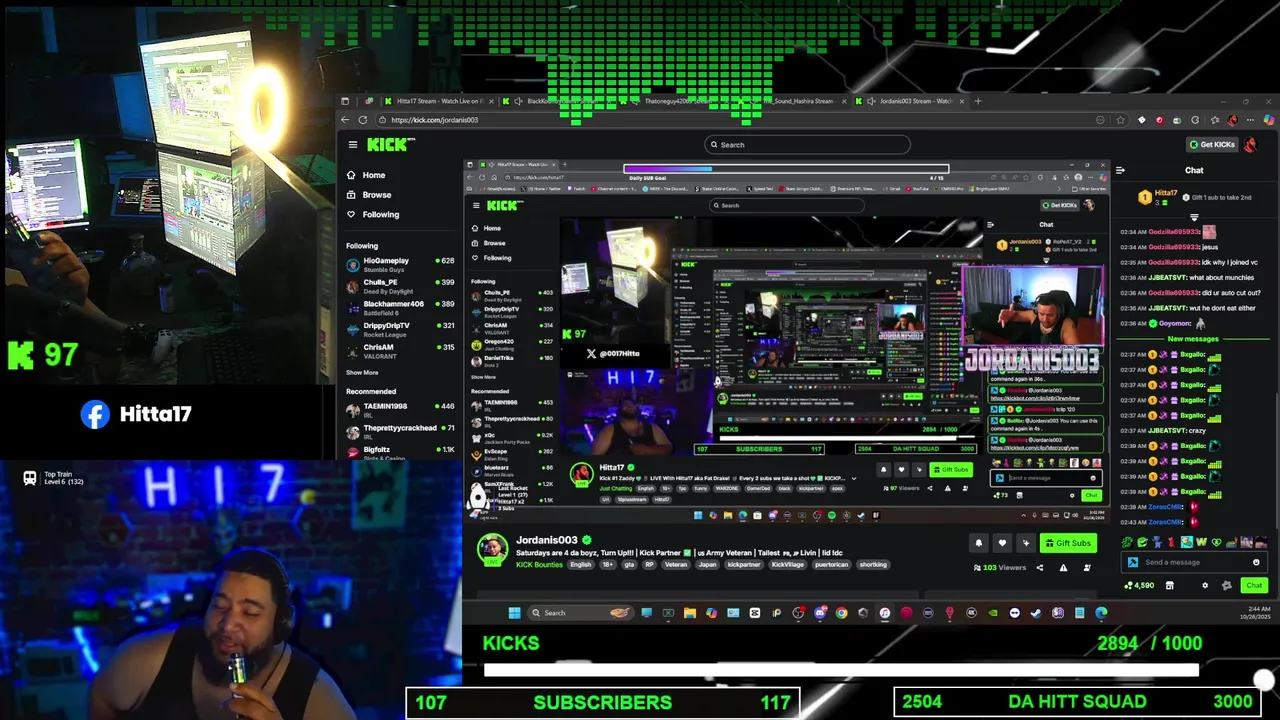Viewport: 1280px width, 720px height.
Task: Click the notification bell under Jordanis003 stream
Action: coord(978,543)
